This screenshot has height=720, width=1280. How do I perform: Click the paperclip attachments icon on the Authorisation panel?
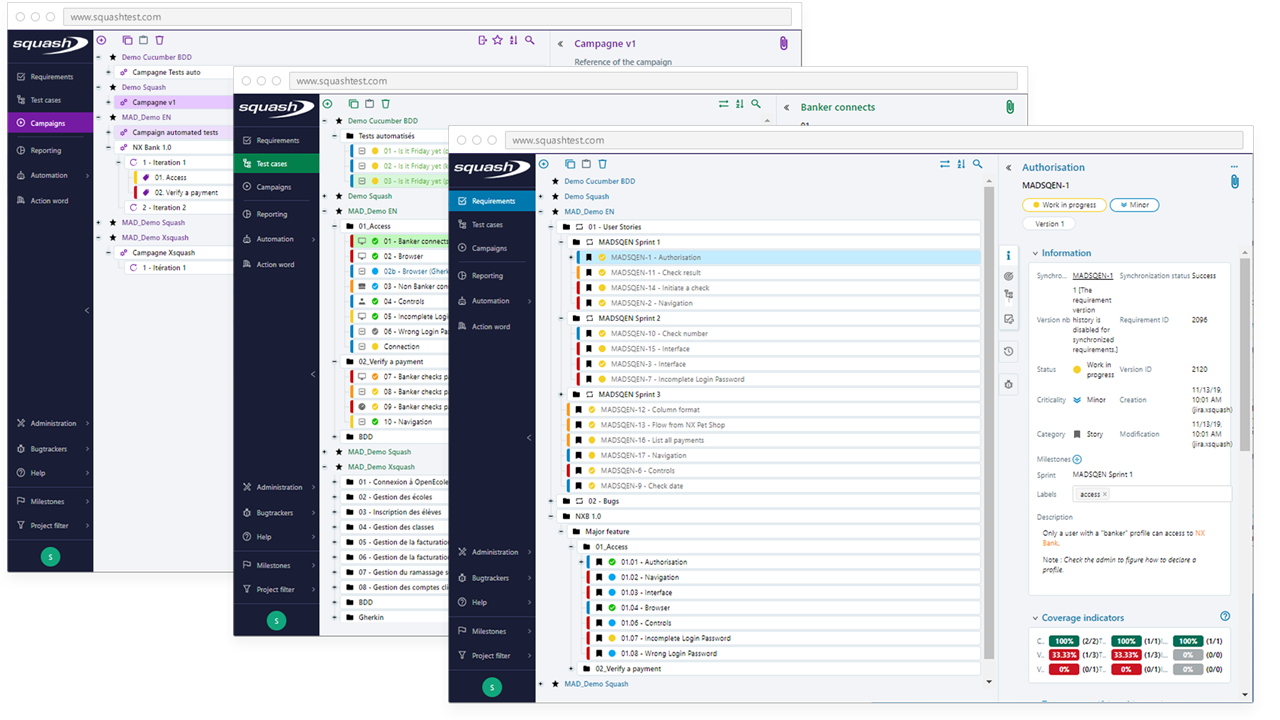(x=1235, y=182)
